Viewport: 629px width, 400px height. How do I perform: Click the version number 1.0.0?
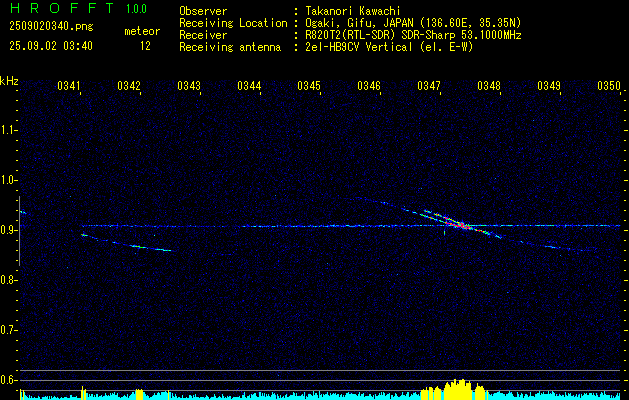[136, 9]
